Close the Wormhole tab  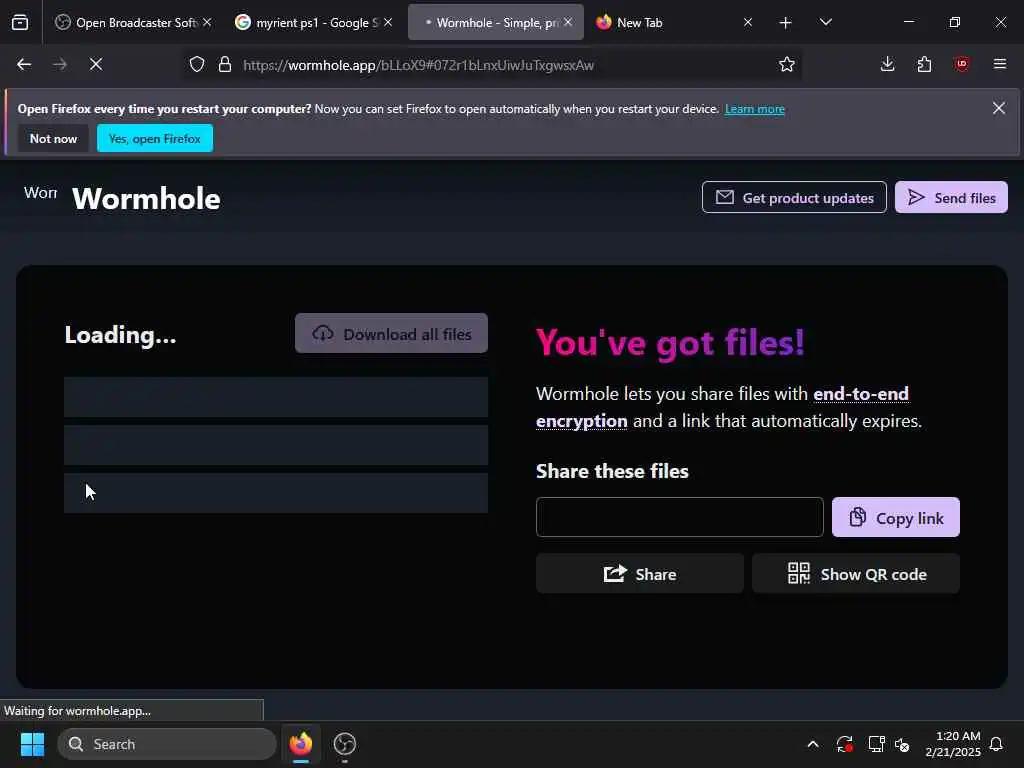(568, 22)
